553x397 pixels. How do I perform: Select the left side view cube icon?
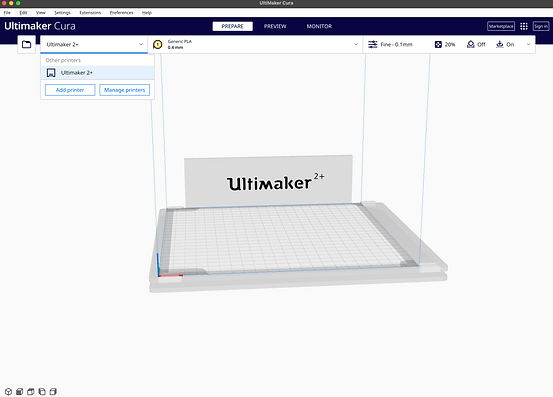[42, 392]
